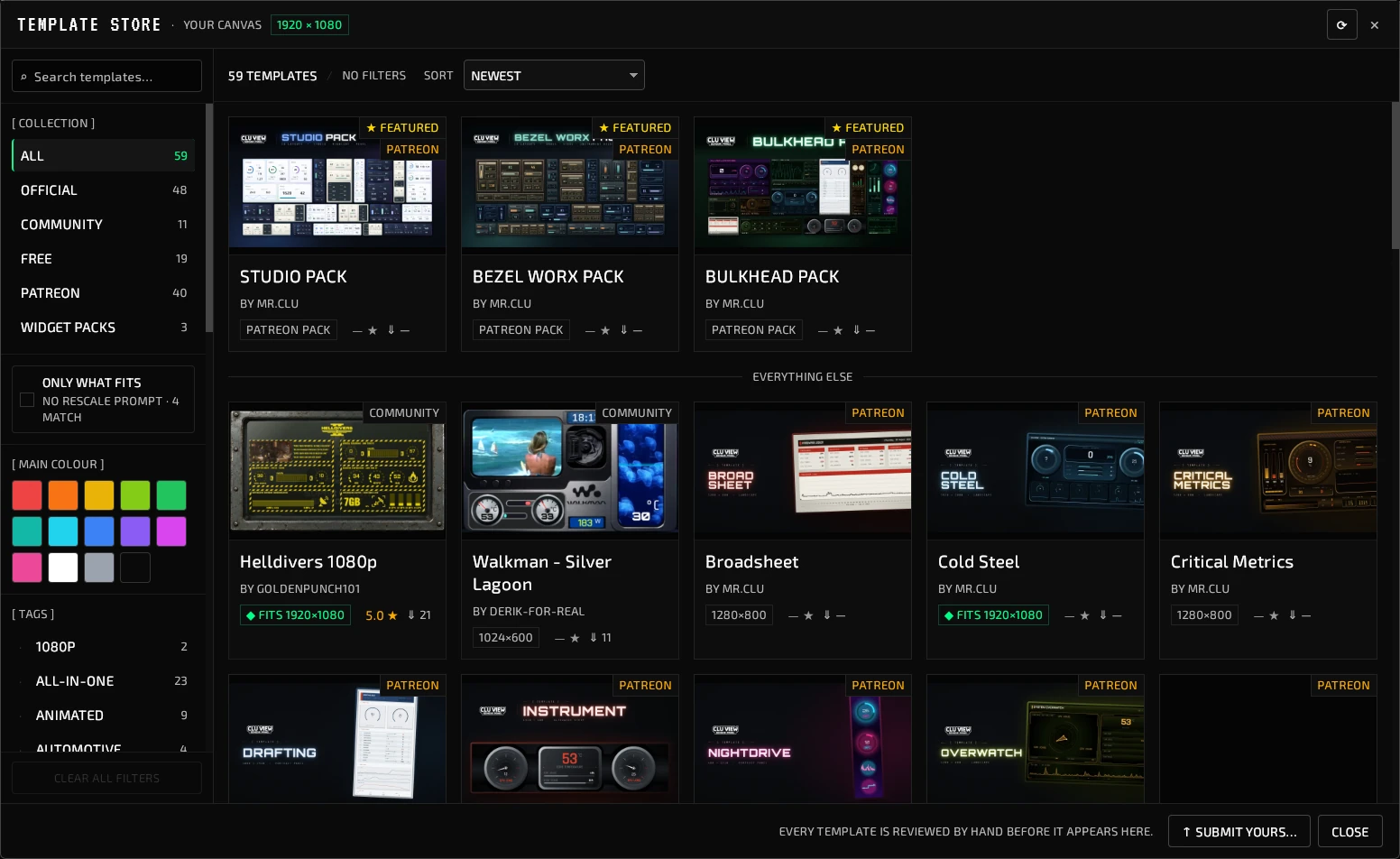1400x859 pixels.
Task: Click the Cold Steel template title
Action: tap(979, 562)
